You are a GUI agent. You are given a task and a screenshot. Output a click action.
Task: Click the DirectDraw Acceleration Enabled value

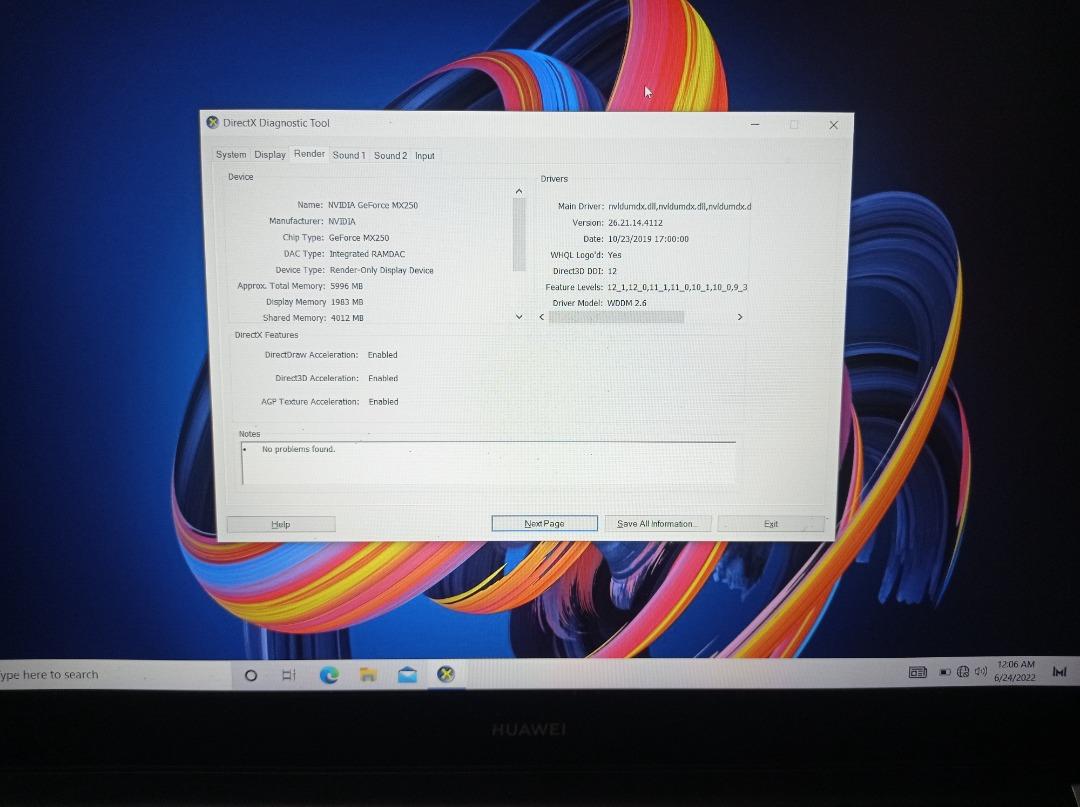pos(382,355)
